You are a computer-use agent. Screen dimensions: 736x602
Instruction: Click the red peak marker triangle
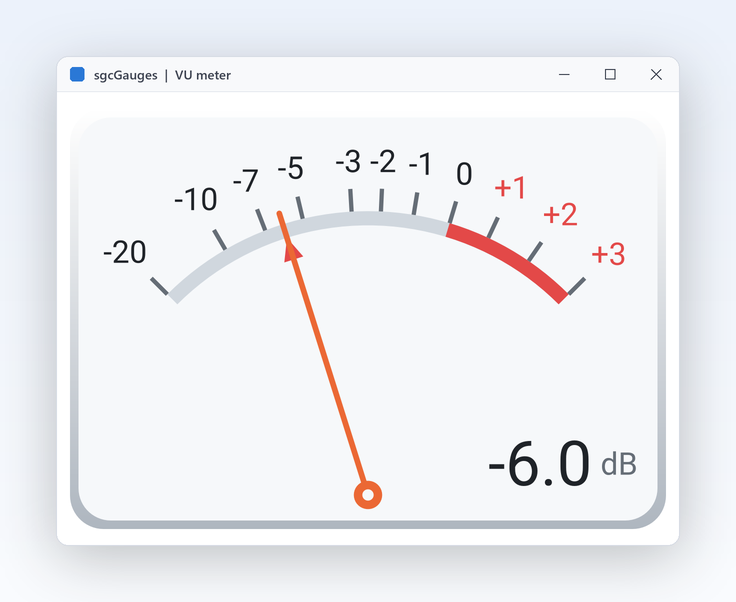click(x=293, y=252)
